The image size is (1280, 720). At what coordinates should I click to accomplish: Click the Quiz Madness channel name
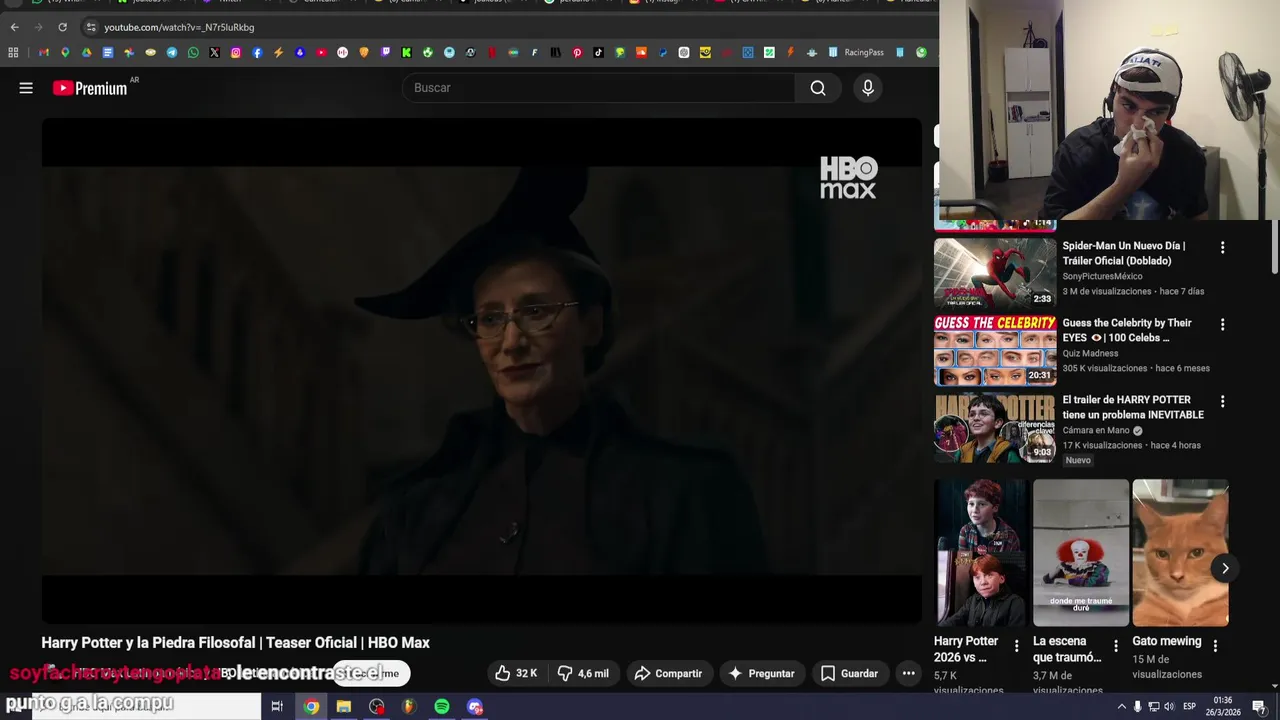tap(1090, 353)
